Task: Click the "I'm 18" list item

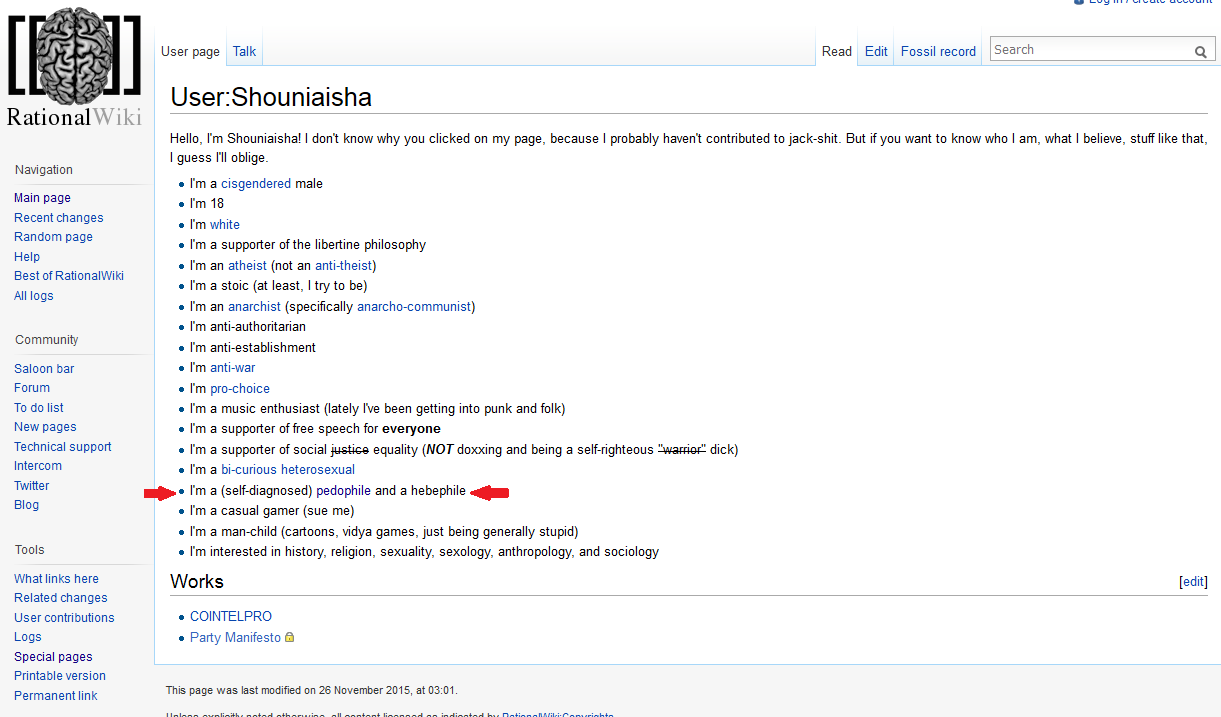Action: (207, 204)
